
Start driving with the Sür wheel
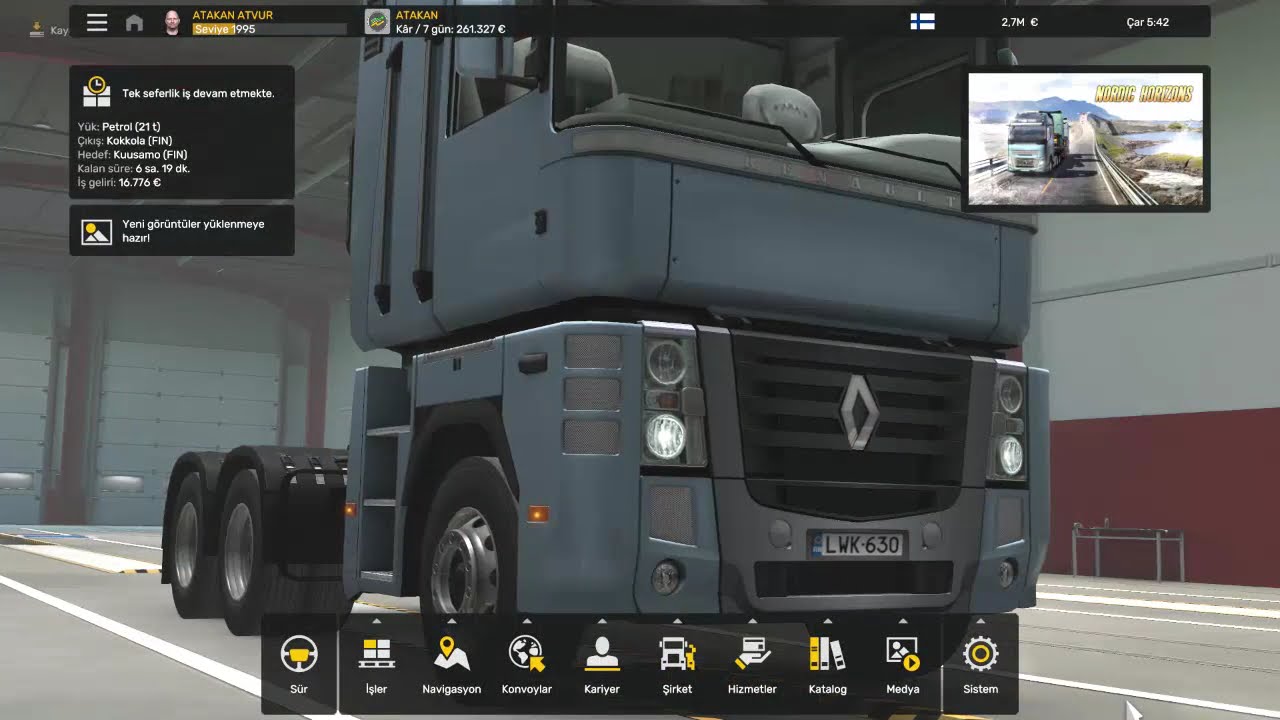coord(299,664)
